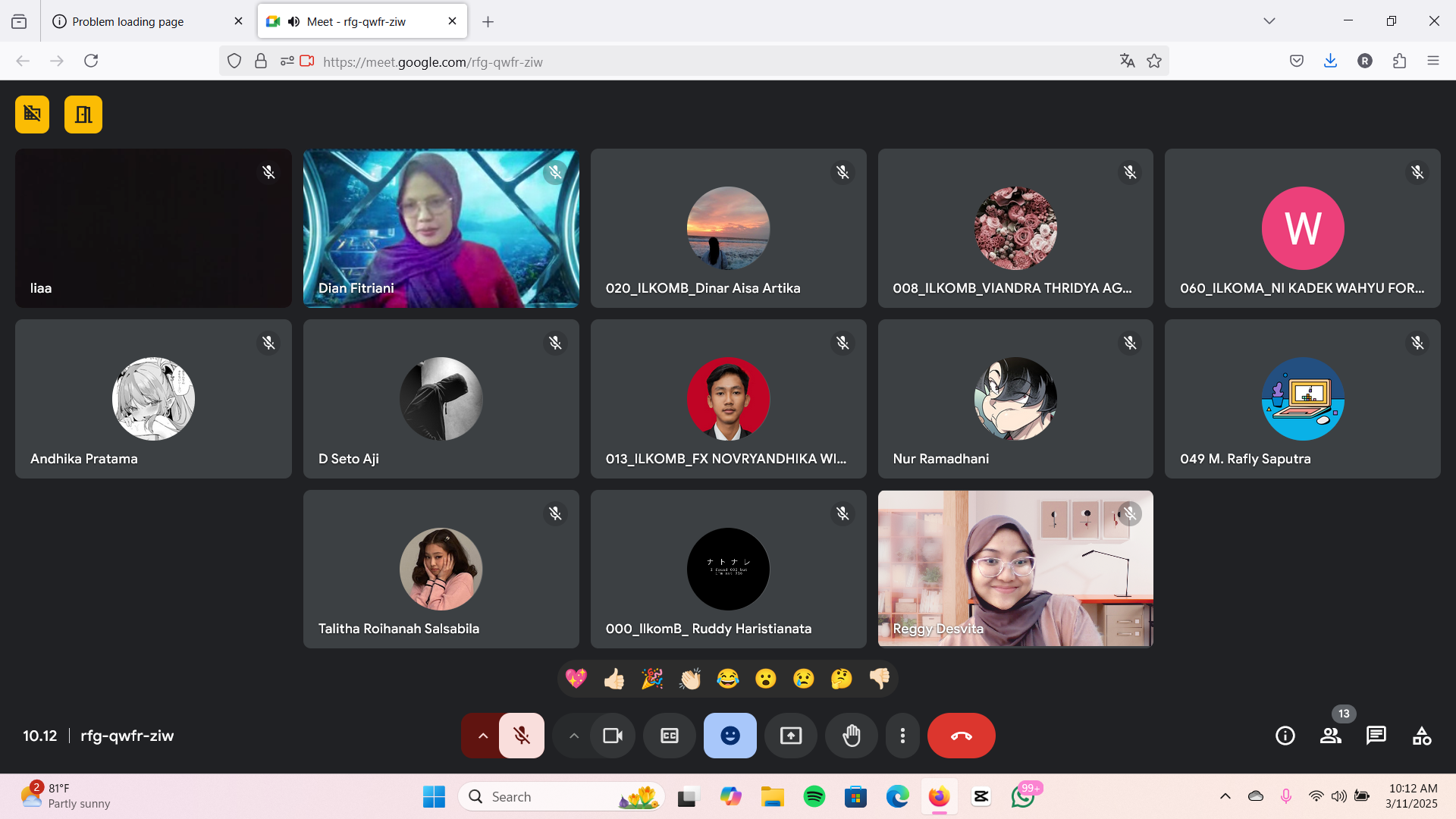This screenshot has width=1456, height=819.
Task: Select the Meet - rfg-qwfr-ziw tab
Action: click(x=356, y=21)
